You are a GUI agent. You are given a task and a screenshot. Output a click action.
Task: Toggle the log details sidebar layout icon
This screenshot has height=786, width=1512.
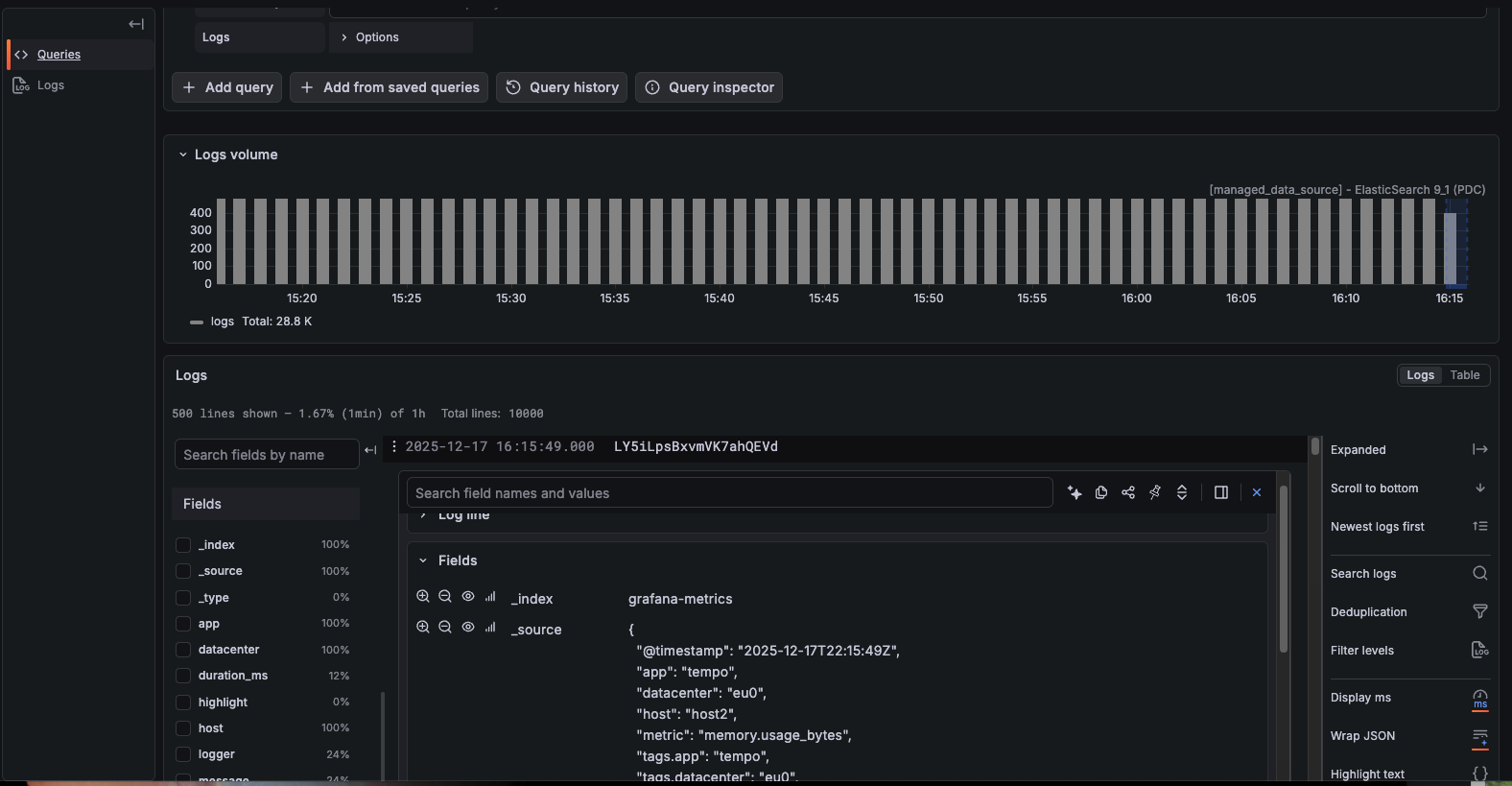click(x=1221, y=492)
